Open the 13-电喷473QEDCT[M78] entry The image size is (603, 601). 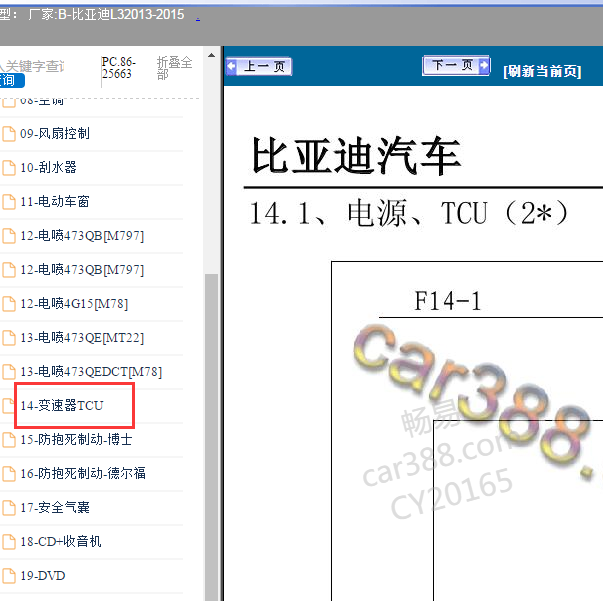point(91,371)
